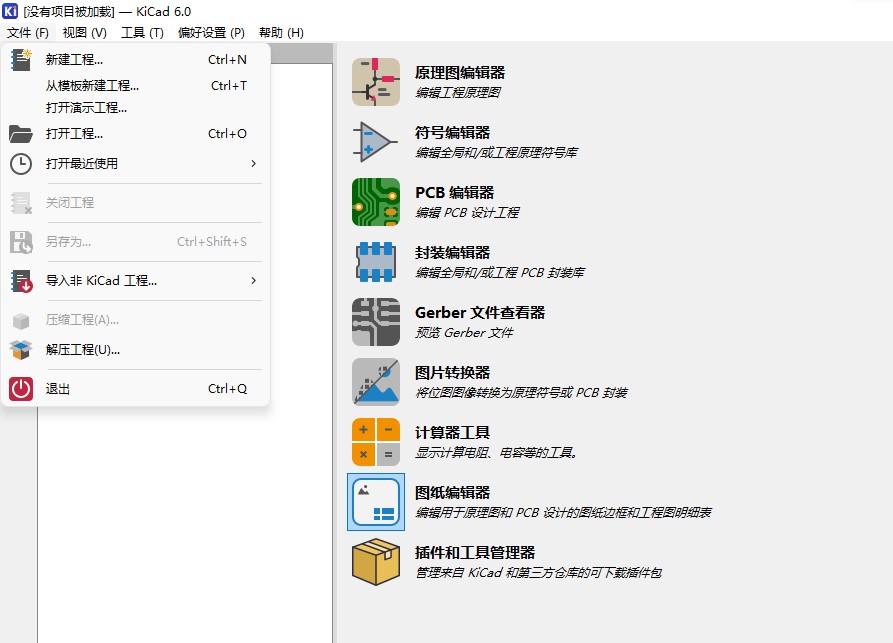Open the 文件 (F) menu

[x=27, y=32]
